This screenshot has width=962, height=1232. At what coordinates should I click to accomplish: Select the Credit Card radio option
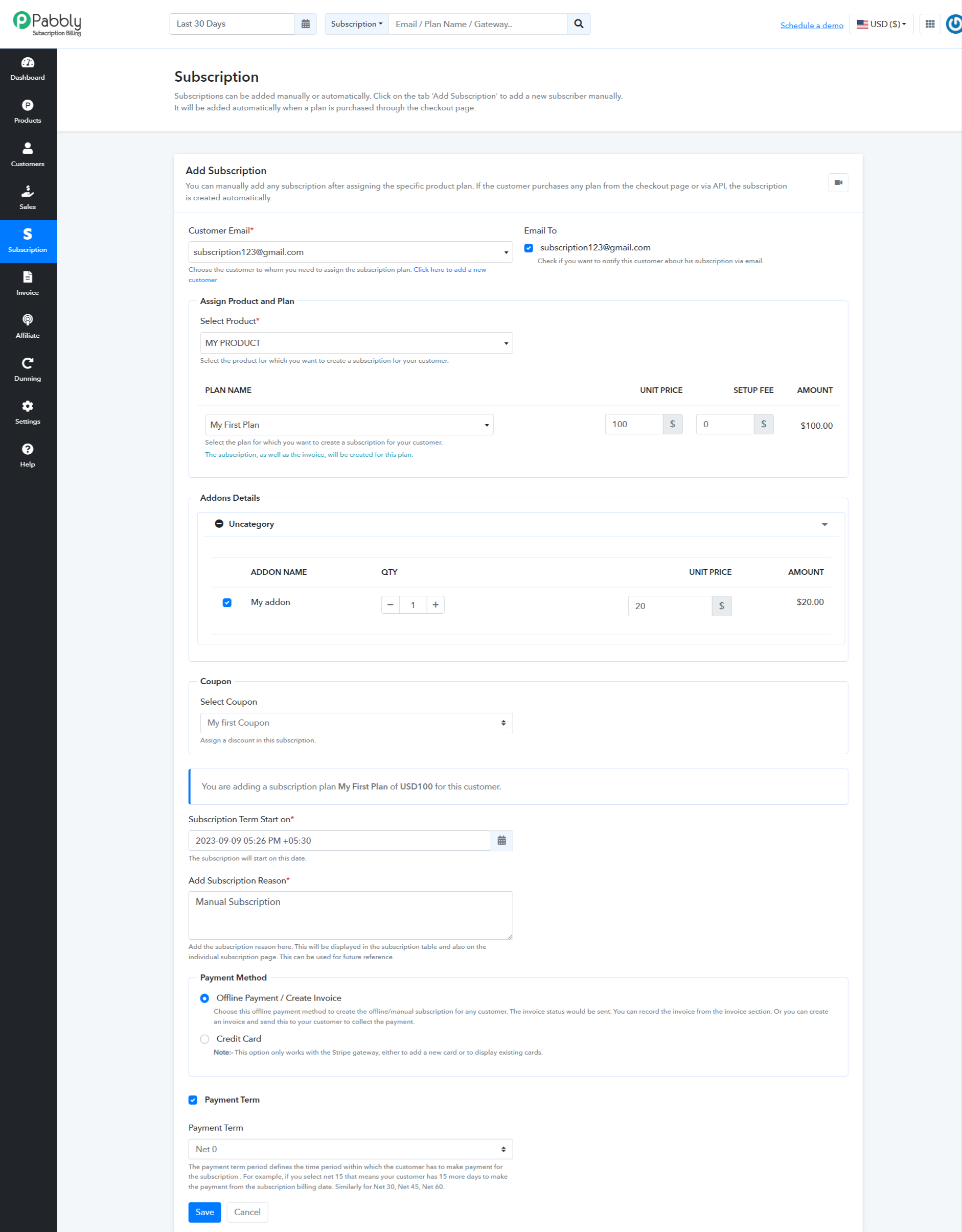tap(204, 1039)
